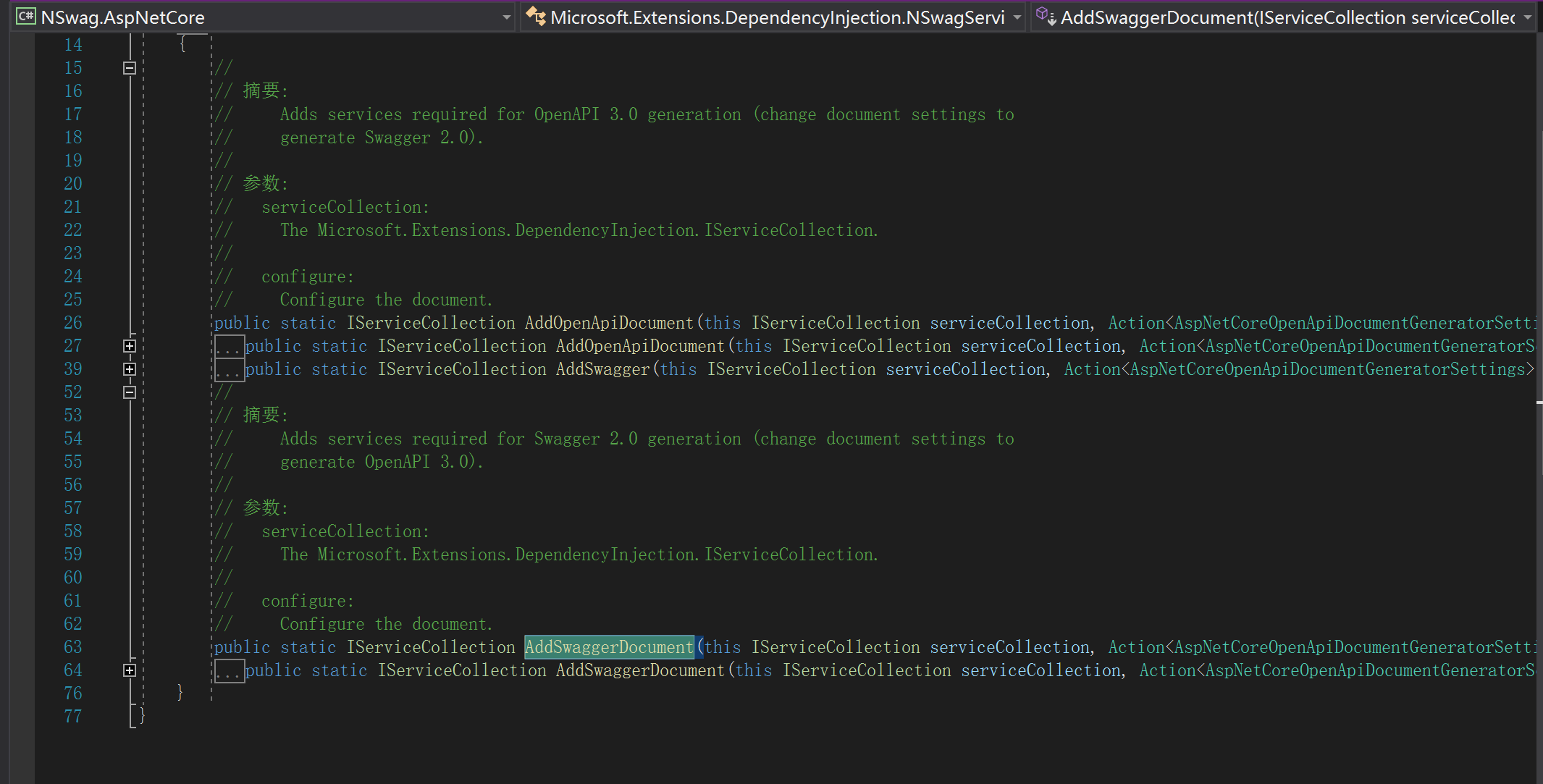Expand folded AddSwagger method at line 39
Viewport: 1543px width, 784px height.
click(130, 369)
